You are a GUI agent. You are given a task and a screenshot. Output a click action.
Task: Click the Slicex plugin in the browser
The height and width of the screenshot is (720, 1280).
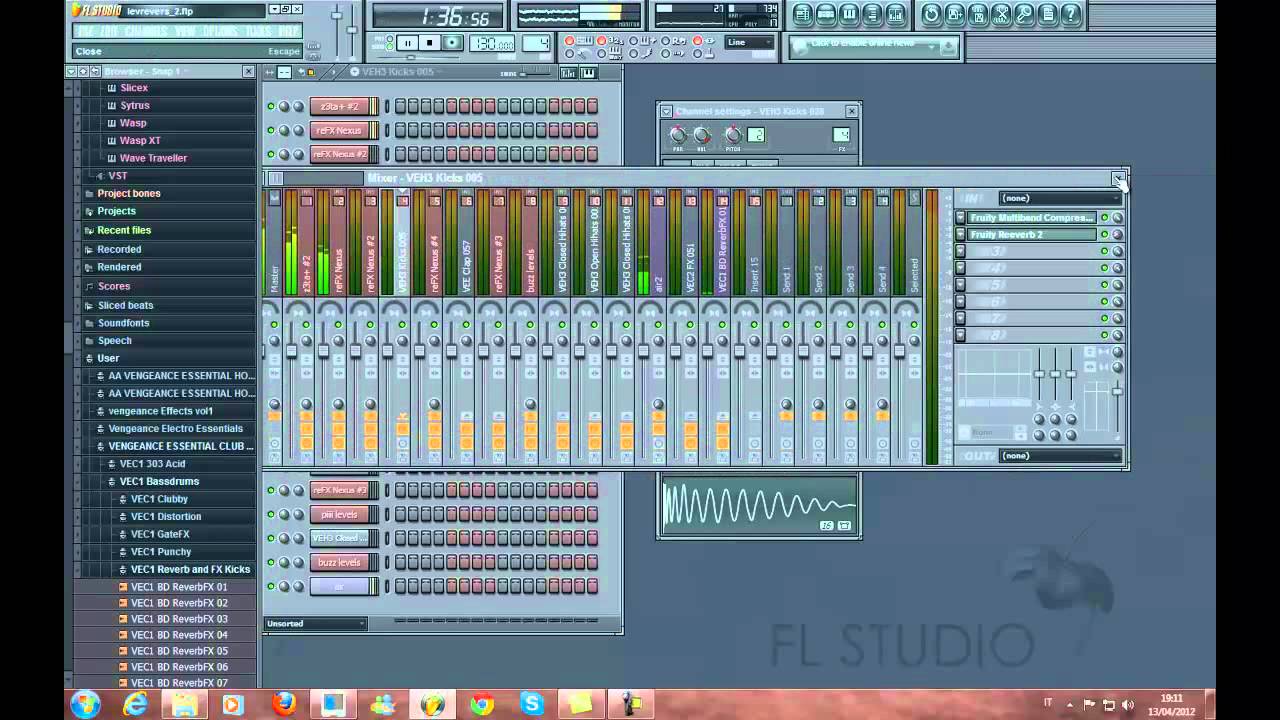point(134,88)
